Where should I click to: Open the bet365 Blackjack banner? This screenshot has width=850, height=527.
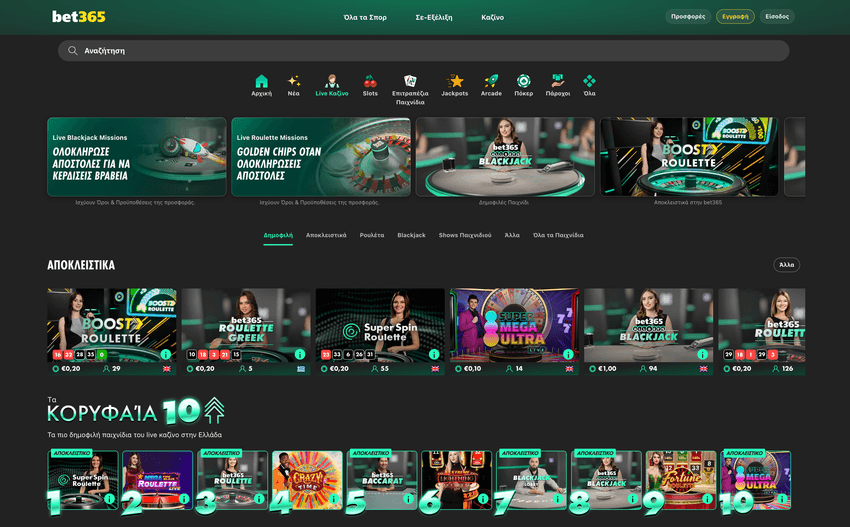[x=505, y=157]
